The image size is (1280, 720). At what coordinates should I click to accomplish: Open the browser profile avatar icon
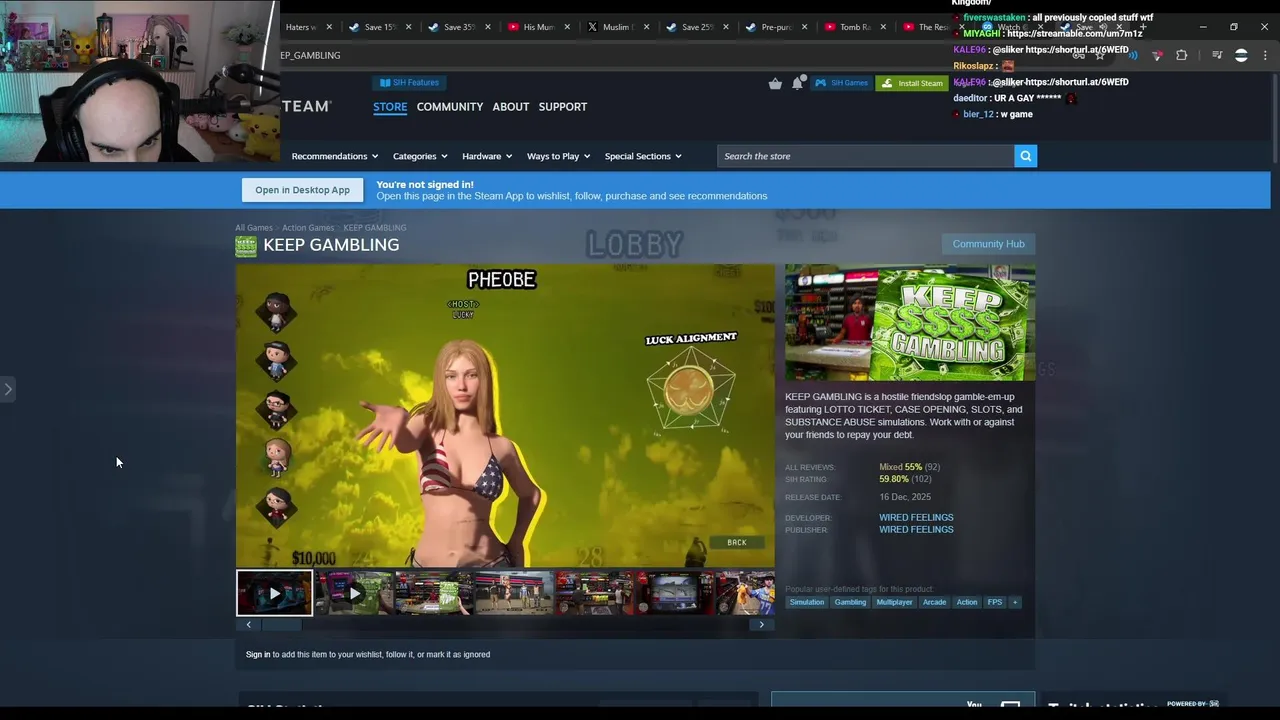1241,55
